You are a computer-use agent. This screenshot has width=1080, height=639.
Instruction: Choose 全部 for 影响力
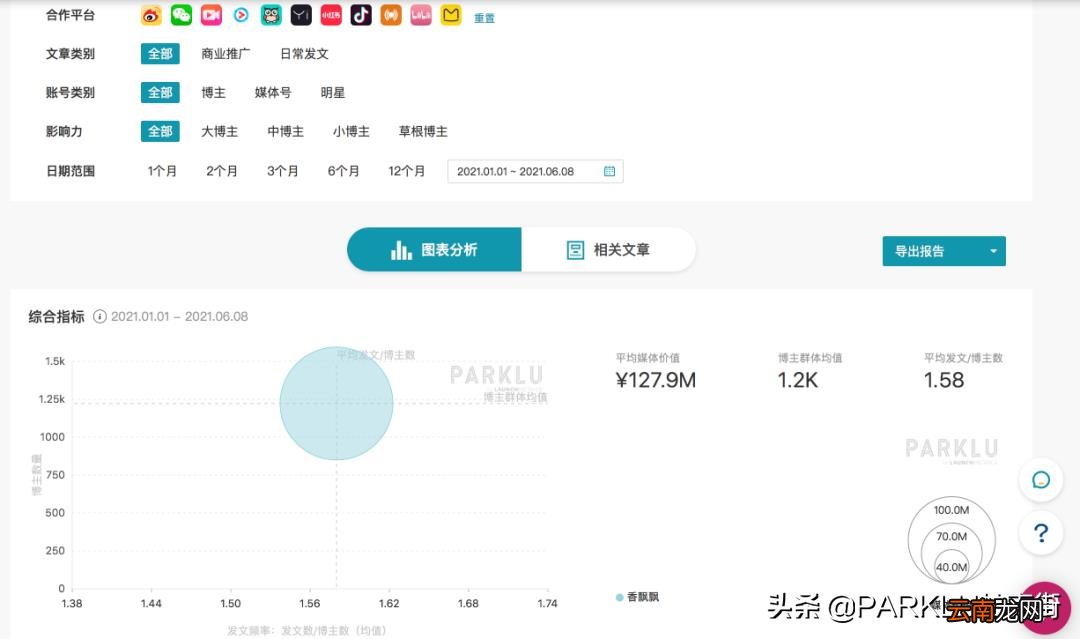[x=160, y=131]
